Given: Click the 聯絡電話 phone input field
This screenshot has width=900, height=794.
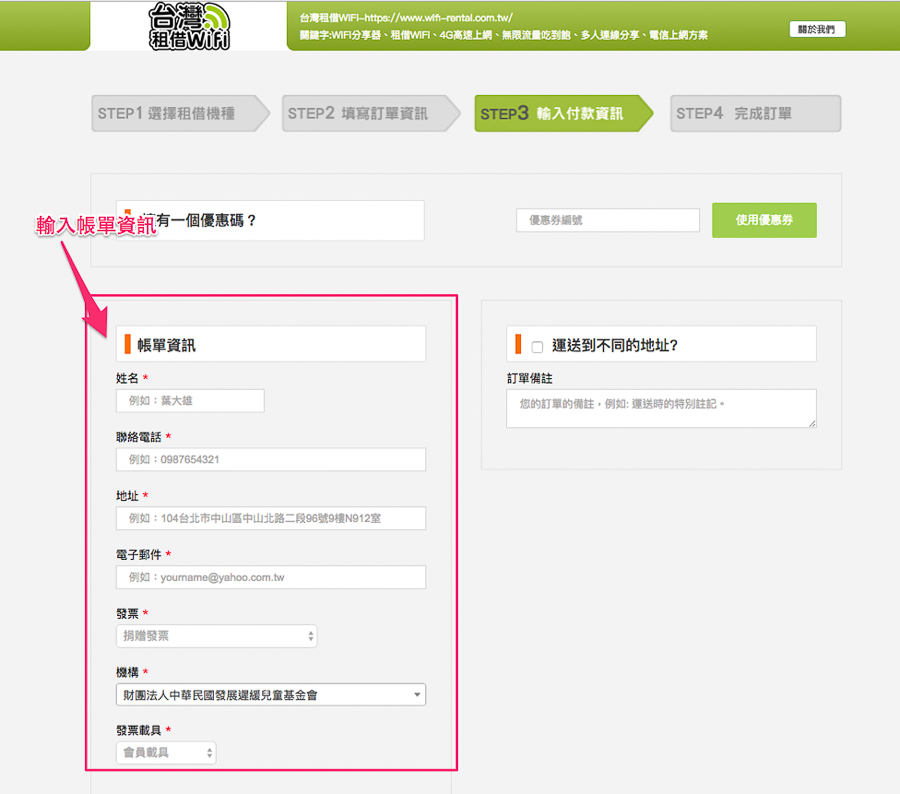Looking at the screenshot, I should click(271, 459).
